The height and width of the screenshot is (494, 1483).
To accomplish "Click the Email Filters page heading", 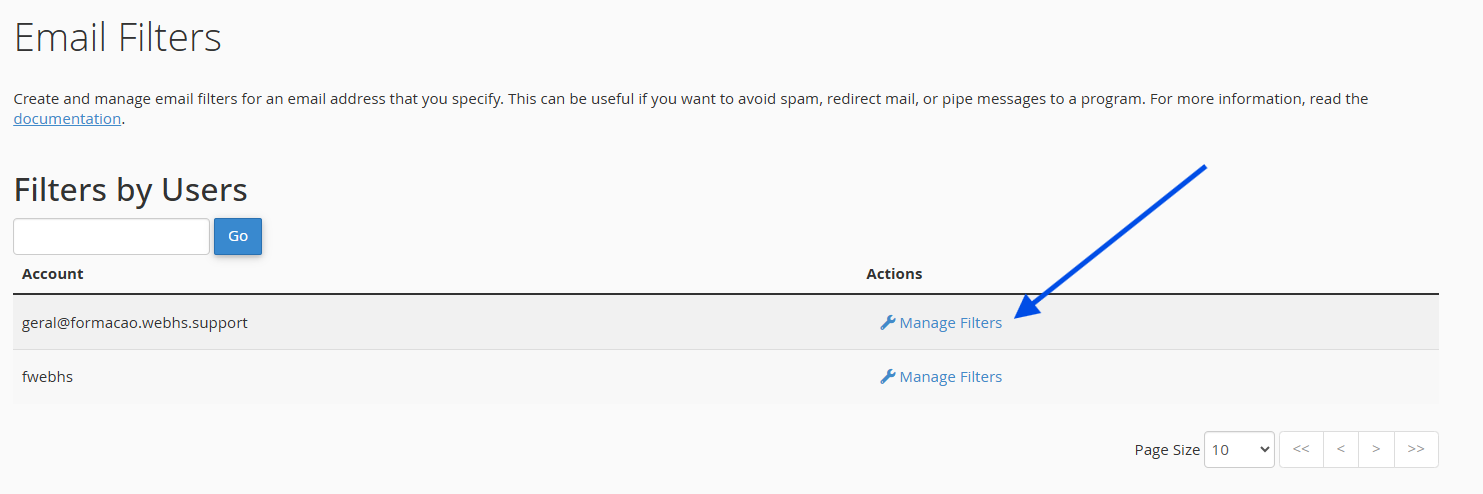I will (x=117, y=38).
